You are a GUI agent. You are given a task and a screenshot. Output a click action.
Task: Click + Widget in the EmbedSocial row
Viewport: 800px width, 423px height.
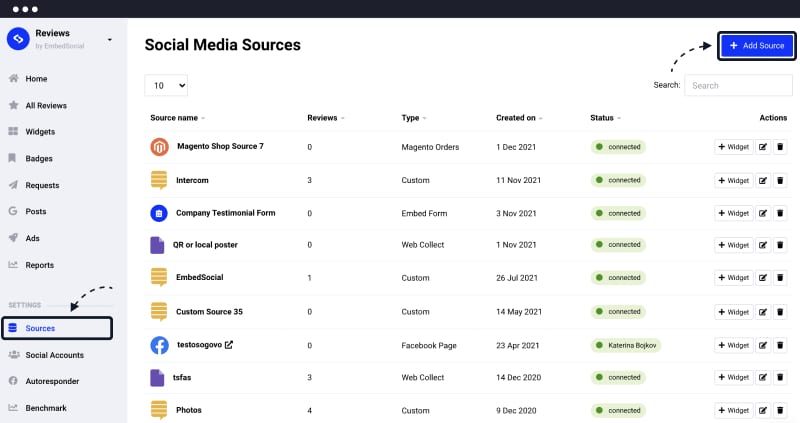point(734,278)
